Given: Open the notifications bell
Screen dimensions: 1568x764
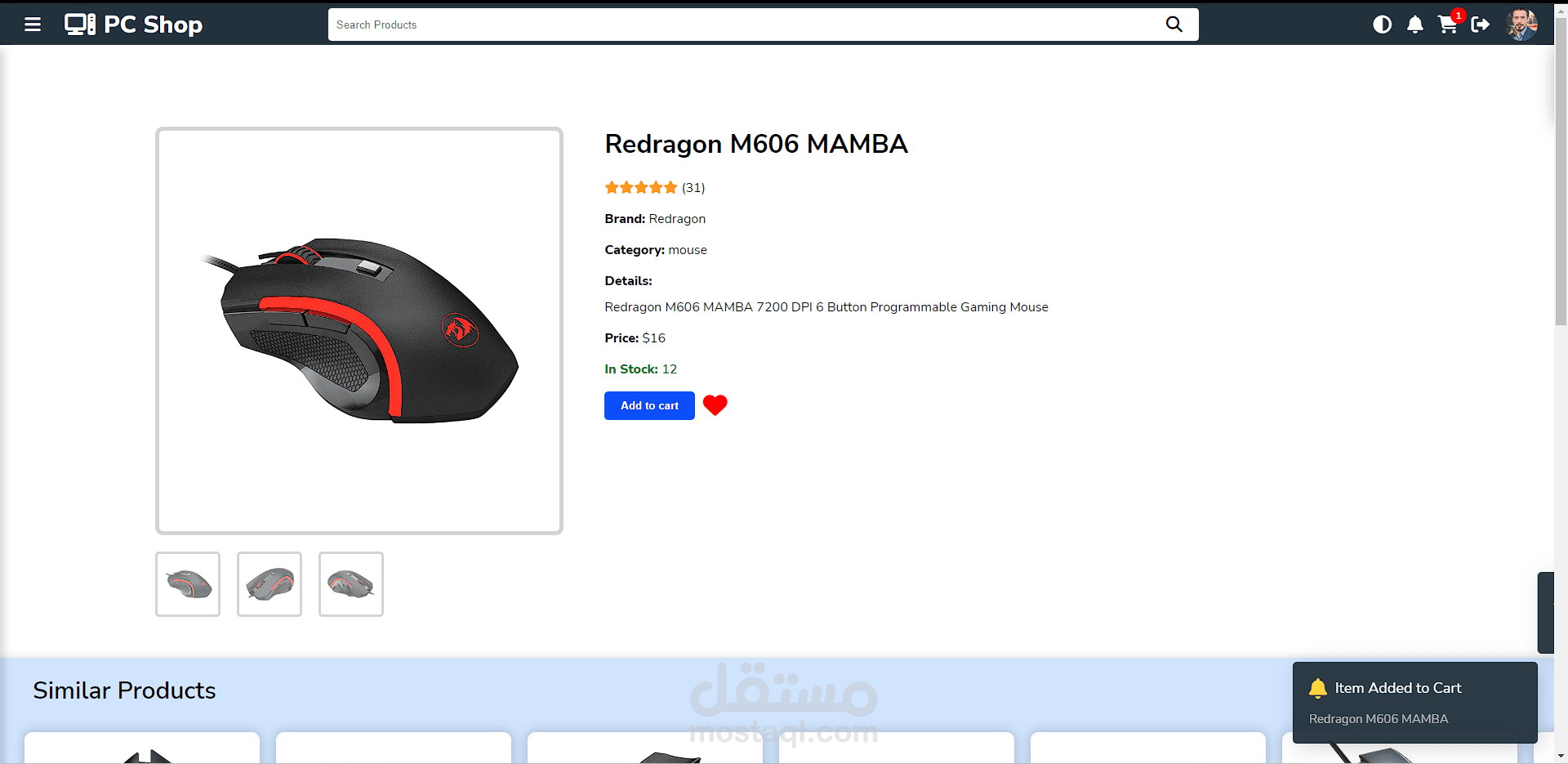Looking at the screenshot, I should [x=1414, y=25].
